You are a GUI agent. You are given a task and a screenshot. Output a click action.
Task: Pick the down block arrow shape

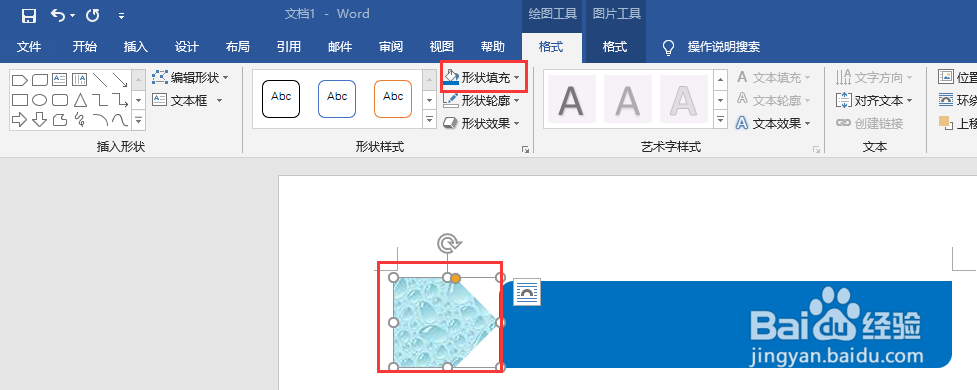40,120
